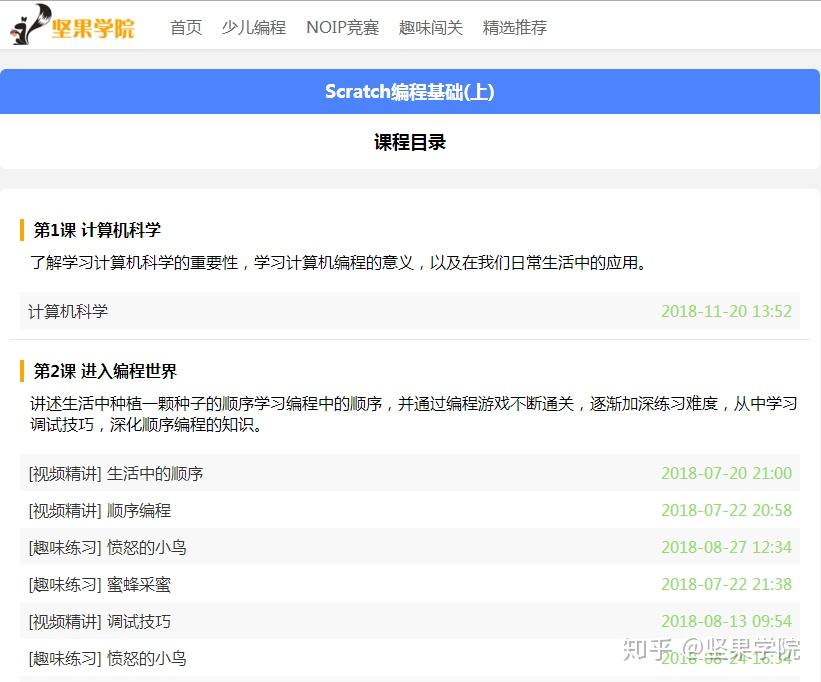Click the 2018-07-20 21:00 timestamp
The width and height of the screenshot is (821, 682).
726,473
